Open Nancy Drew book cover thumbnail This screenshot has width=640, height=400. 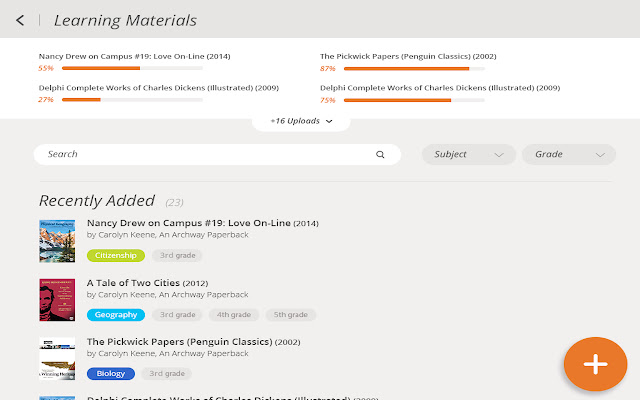[57, 241]
